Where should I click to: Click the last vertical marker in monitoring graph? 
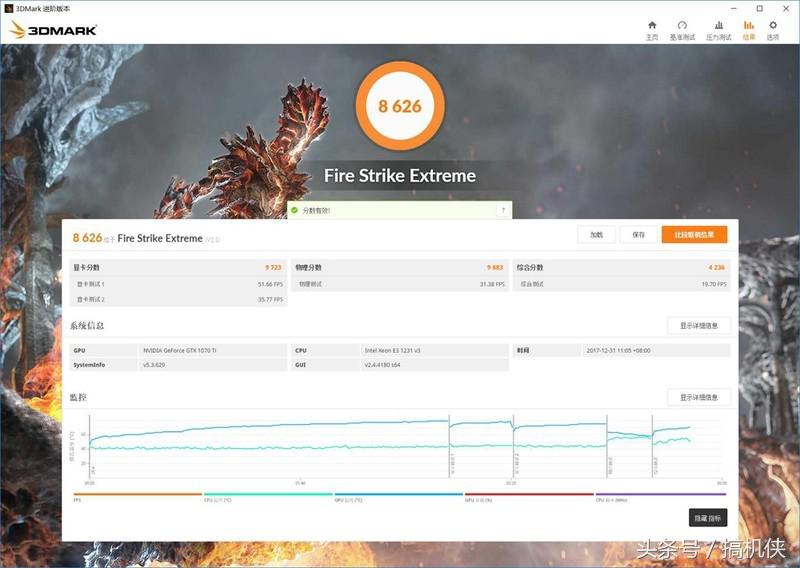tap(652, 447)
